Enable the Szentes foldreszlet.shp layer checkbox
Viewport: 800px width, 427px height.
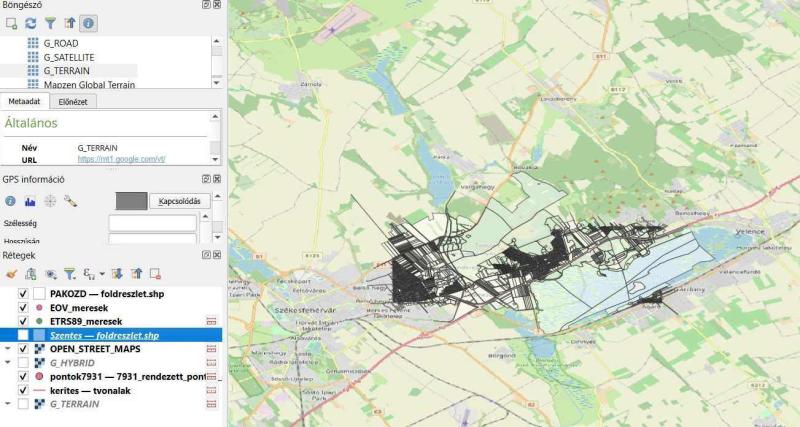[x=23, y=335]
